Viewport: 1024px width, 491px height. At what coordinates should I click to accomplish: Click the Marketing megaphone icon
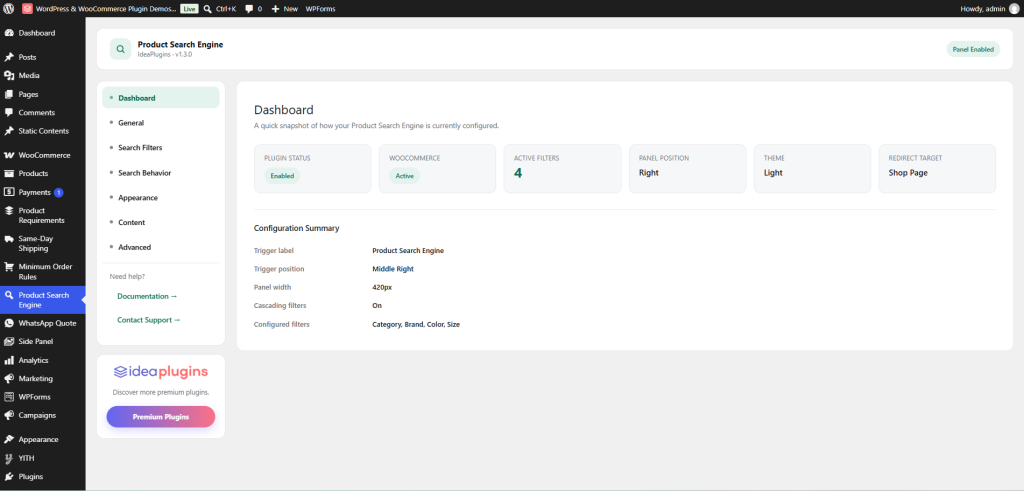9,379
